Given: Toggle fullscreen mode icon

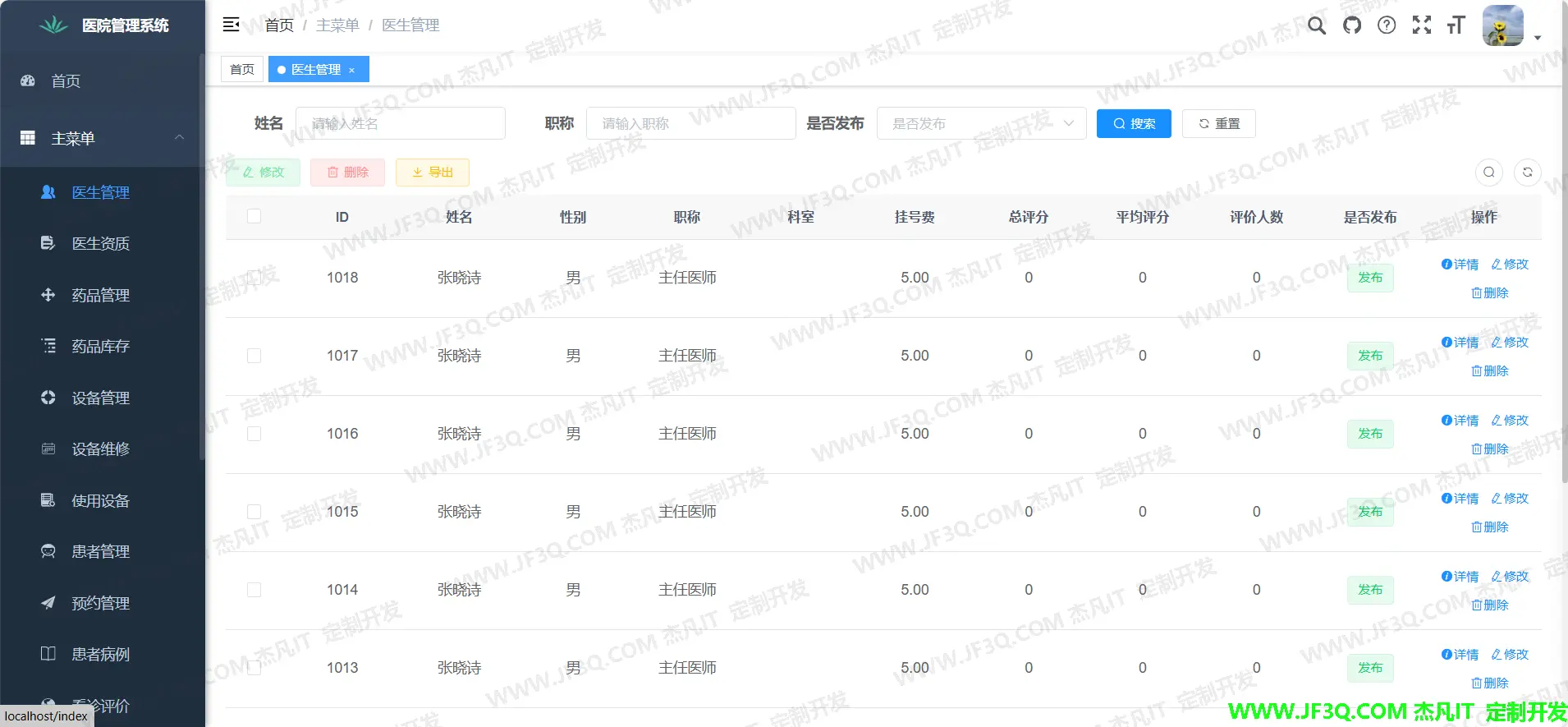Looking at the screenshot, I should point(1422,25).
